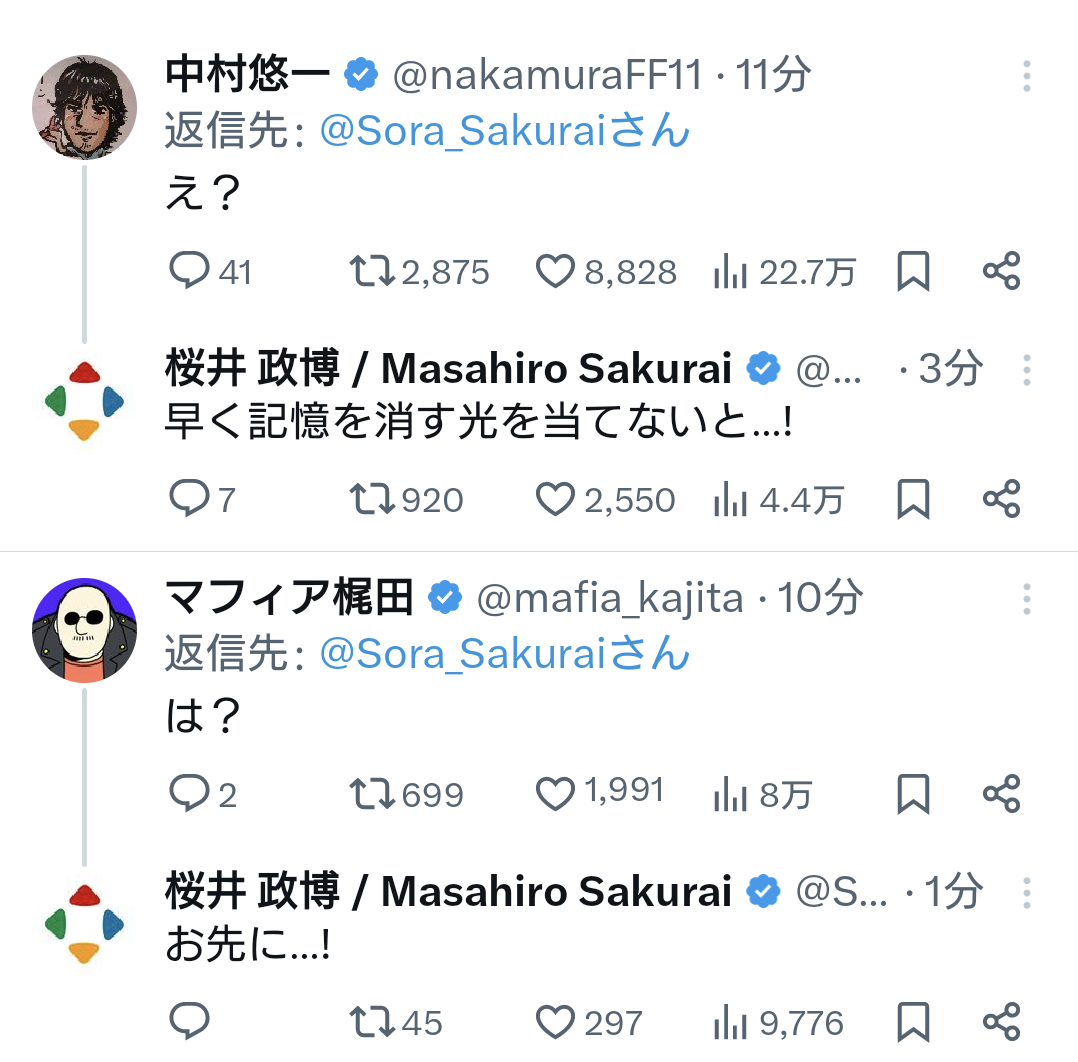Retweet 中村悠一's tweet with 2,875 reposts
The width and height of the screenshot is (1078, 1062).
(x=372, y=271)
